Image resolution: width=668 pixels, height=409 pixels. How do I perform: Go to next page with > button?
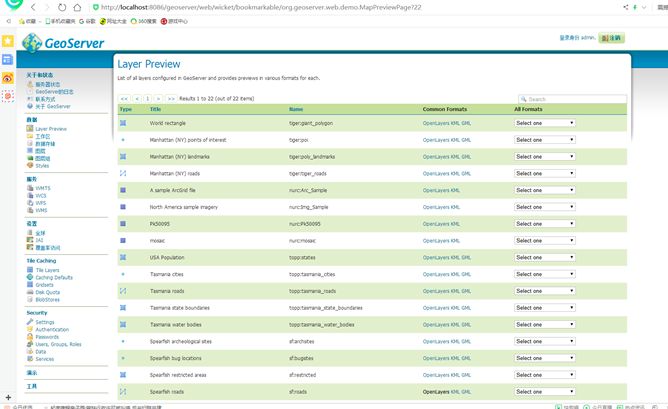click(x=158, y=98)
